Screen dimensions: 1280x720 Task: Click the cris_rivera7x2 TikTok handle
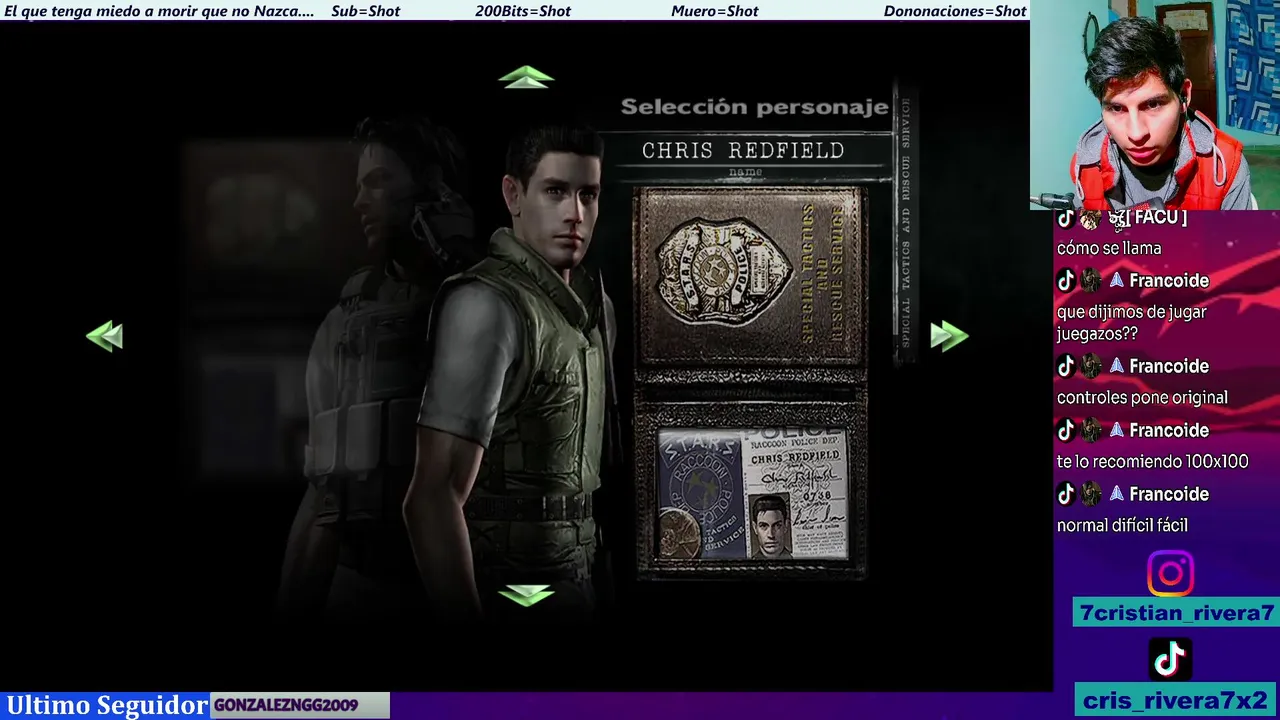click(1175, 699)
